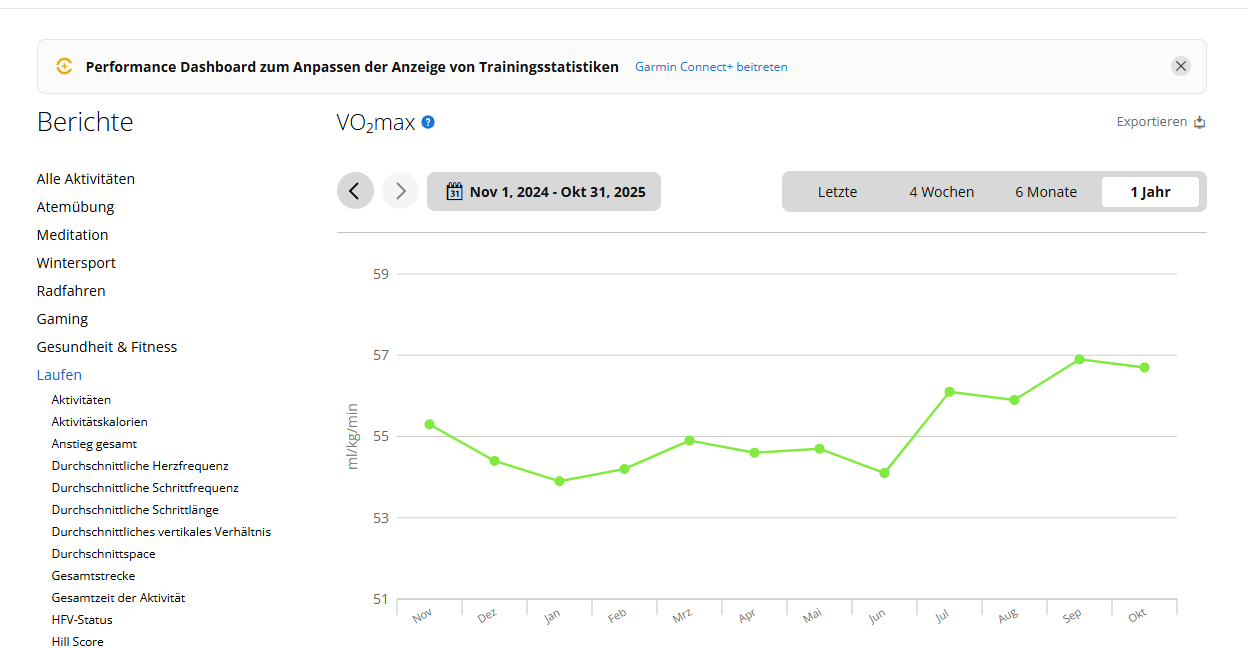Viewport: 1247px width, 648px height.
Task: Go to the previous date range arrow
Action: 355,191
